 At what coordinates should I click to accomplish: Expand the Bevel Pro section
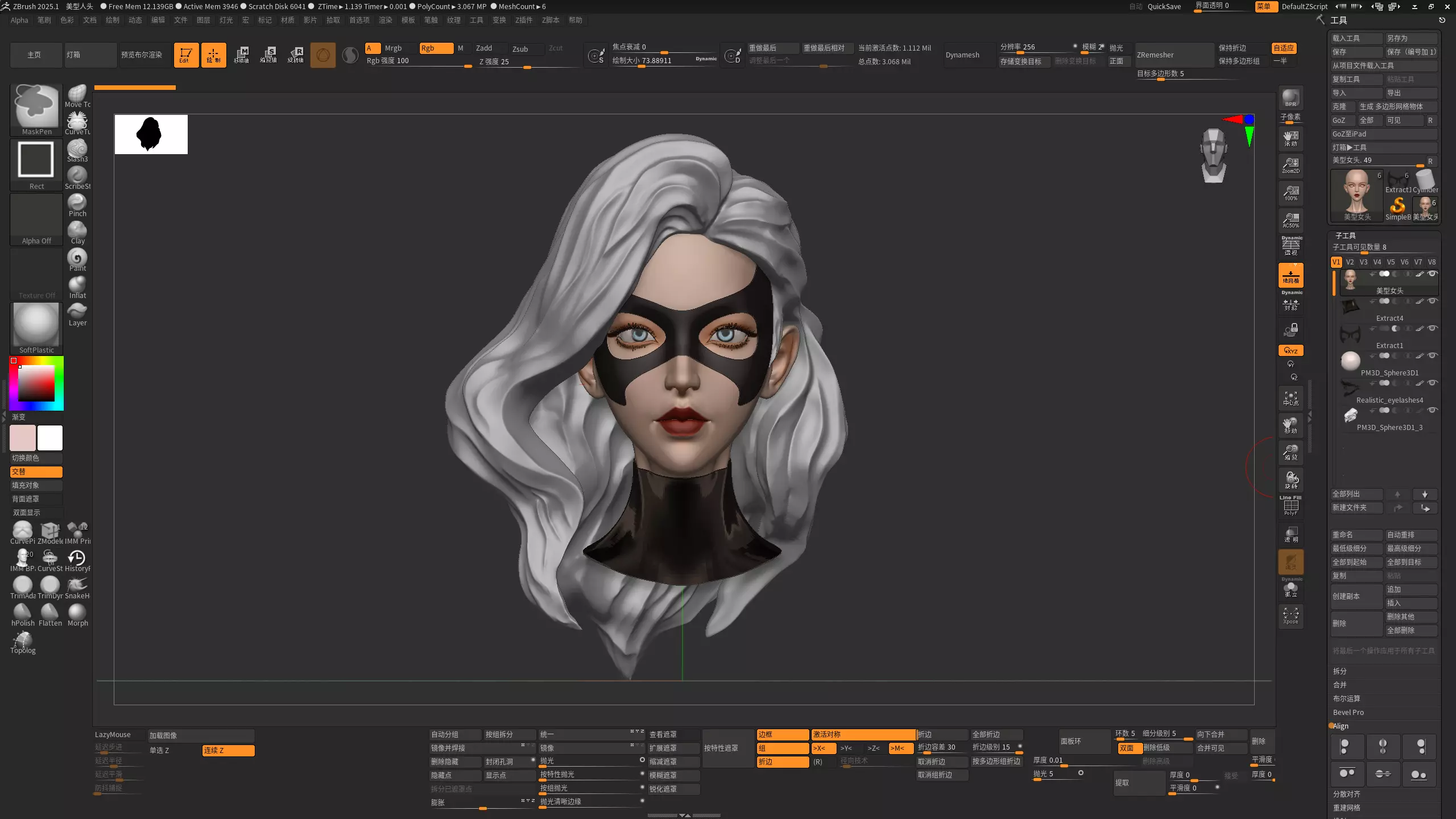pos(1348,712)
